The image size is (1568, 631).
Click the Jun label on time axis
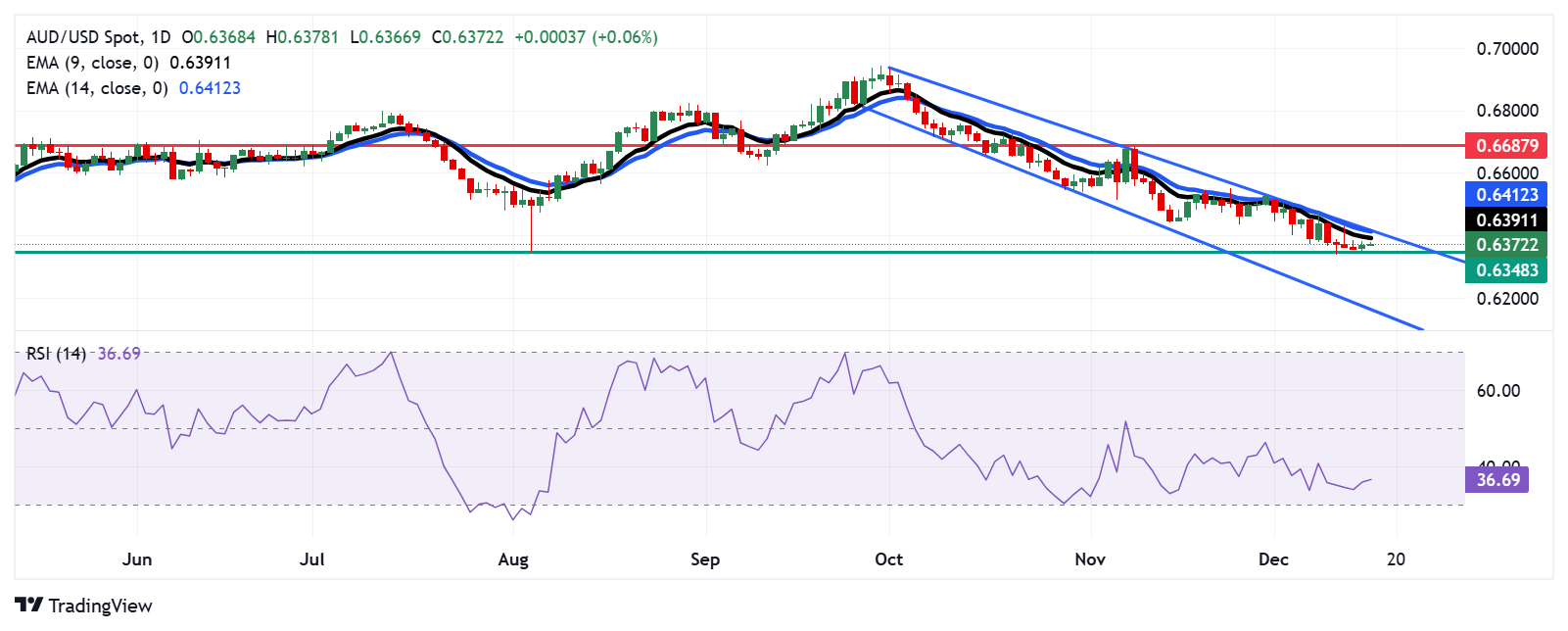pos(137,559)
